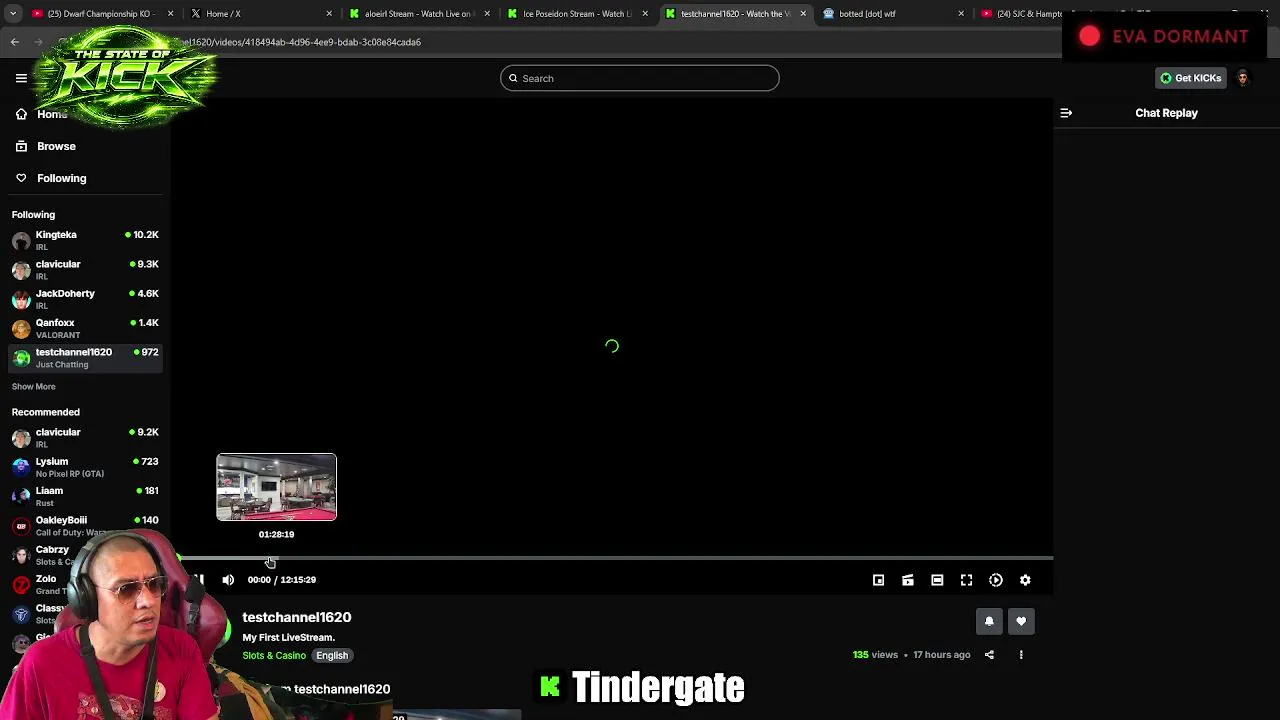Open Kingteka channel from Following
Screen dimensions: 1280x720
[85, 240]
